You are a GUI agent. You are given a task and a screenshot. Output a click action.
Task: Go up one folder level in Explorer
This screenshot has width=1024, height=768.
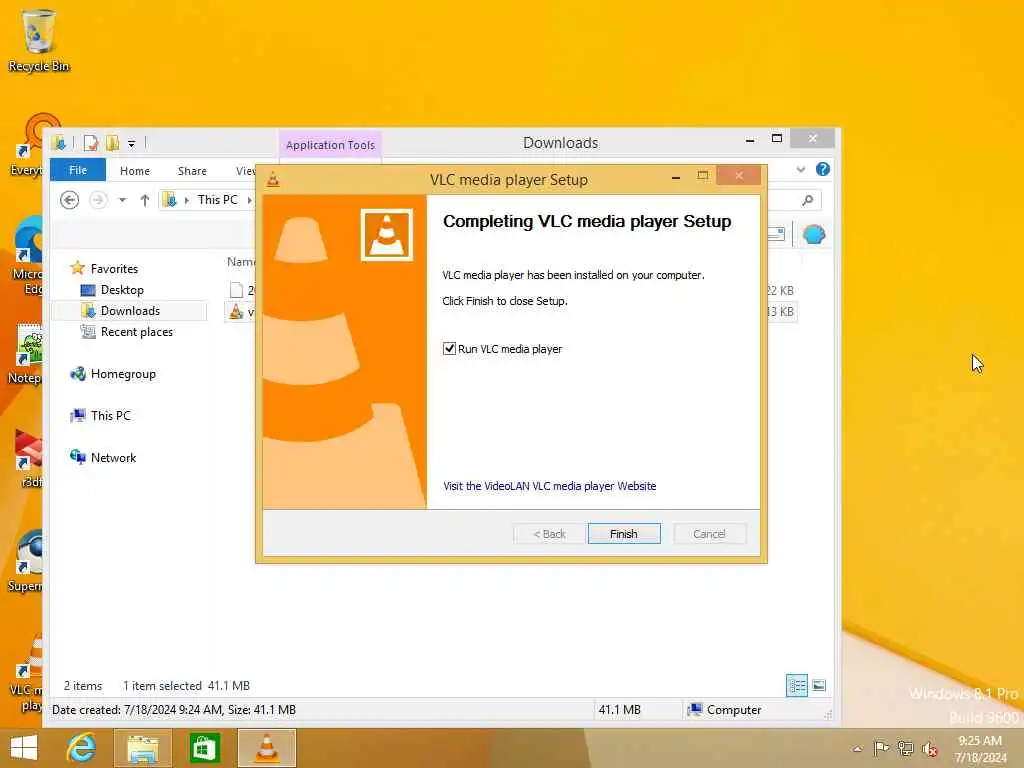(144, 200)
